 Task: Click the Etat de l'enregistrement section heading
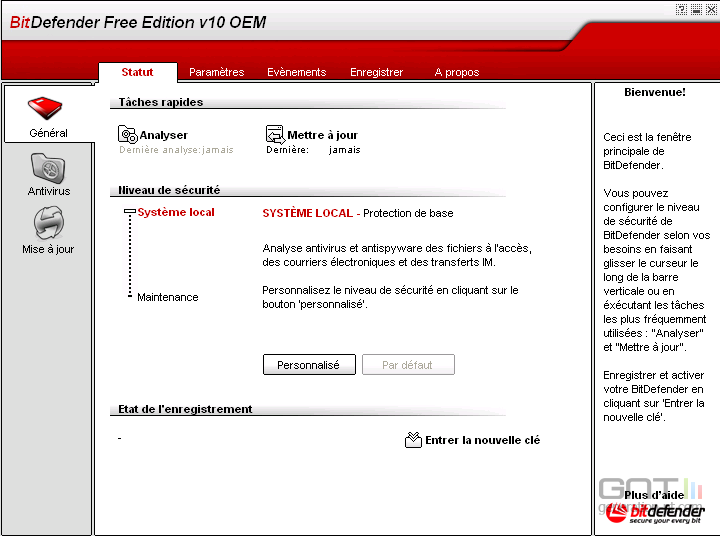185,409
